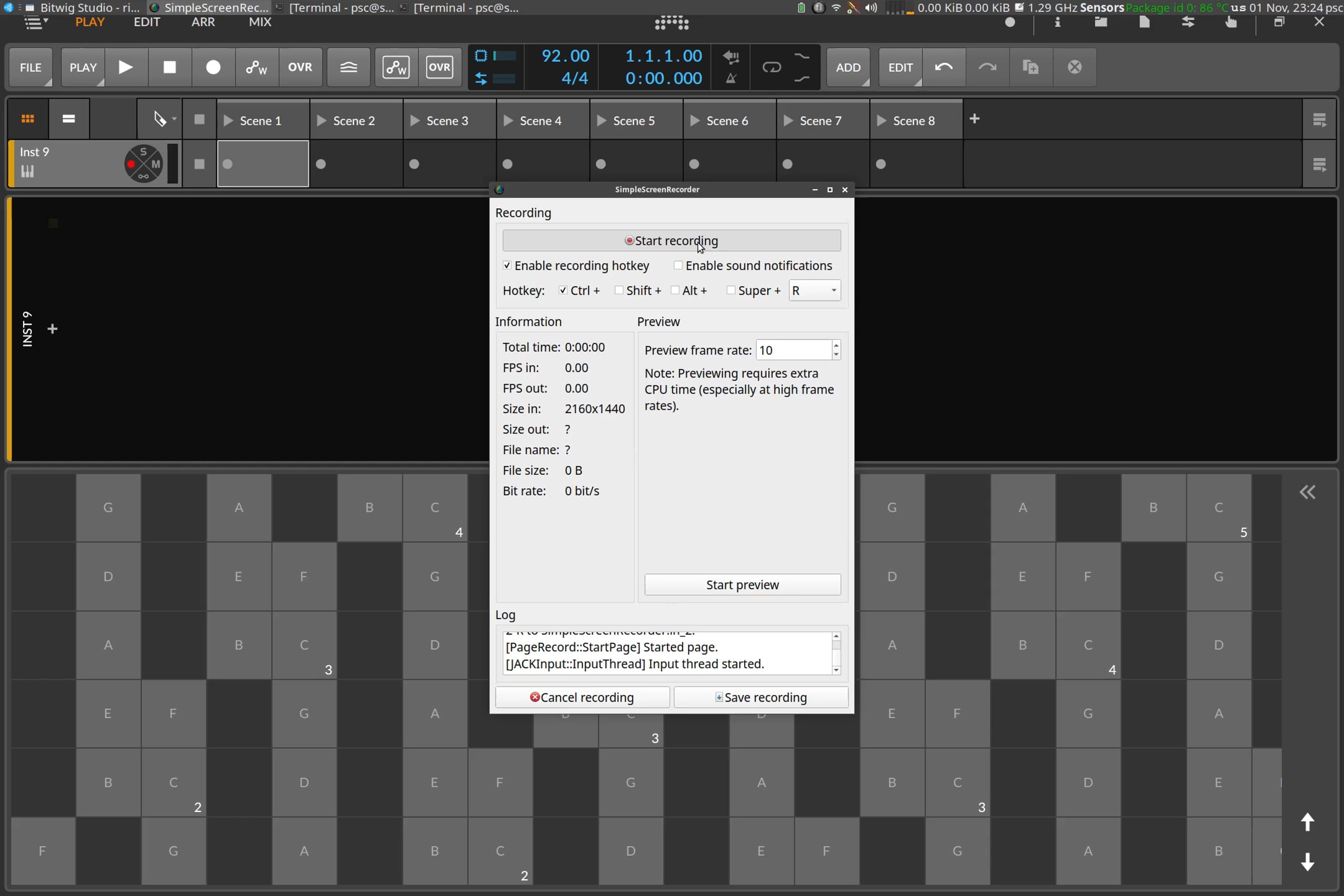Click the tempo value 92.00
Viewport: 1344px width, 896px height.
(x=565, y=56)
